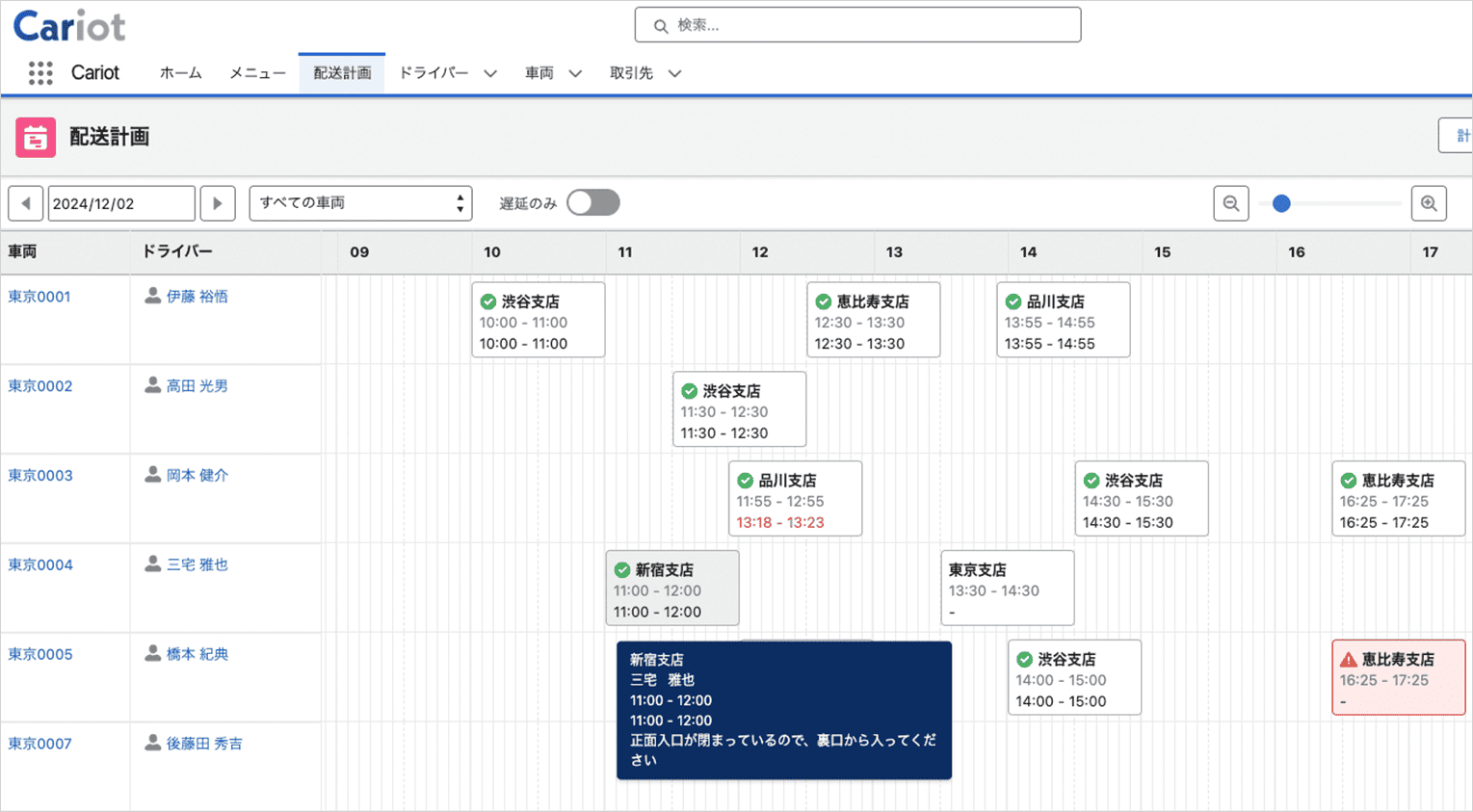Image resolution: width=1473 pixels, height=812 pixels.
Task: Switch to the ホーム tab
Action: [x=180, y=73]
